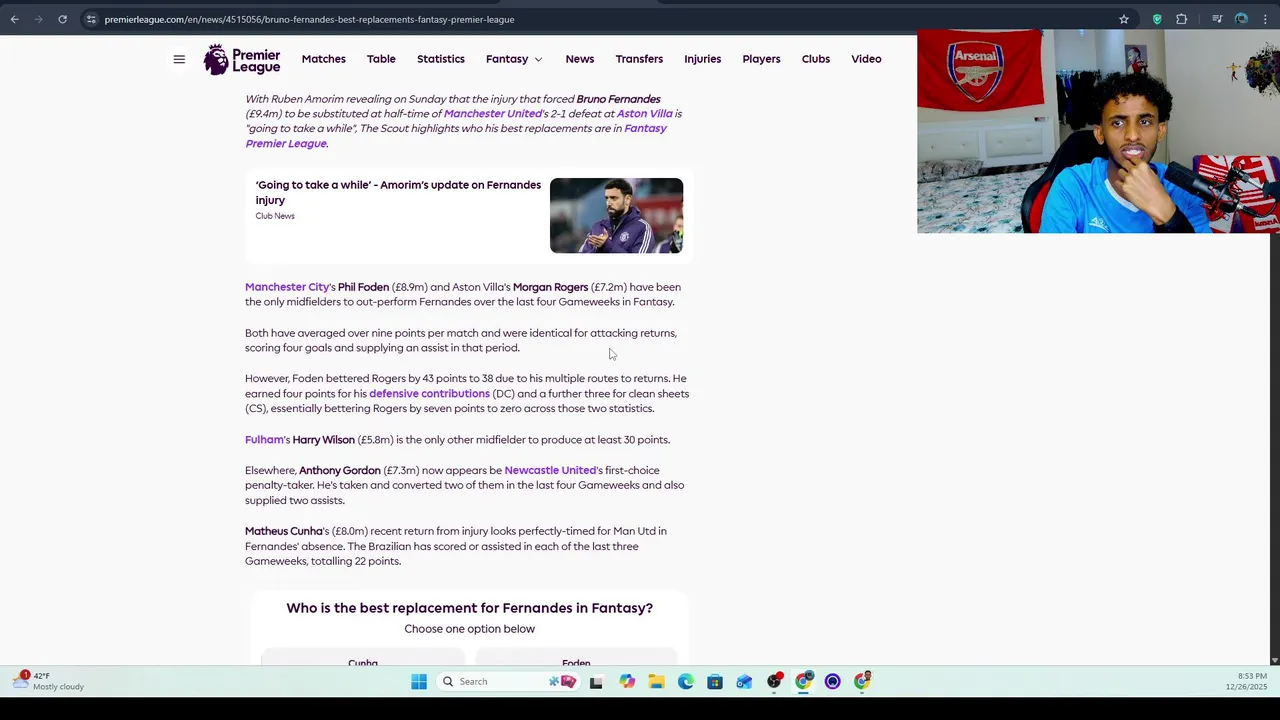Reload the page with the refresh icon
The height and width of the screenshot is (720, 1280).
click(x=62, y=19)
